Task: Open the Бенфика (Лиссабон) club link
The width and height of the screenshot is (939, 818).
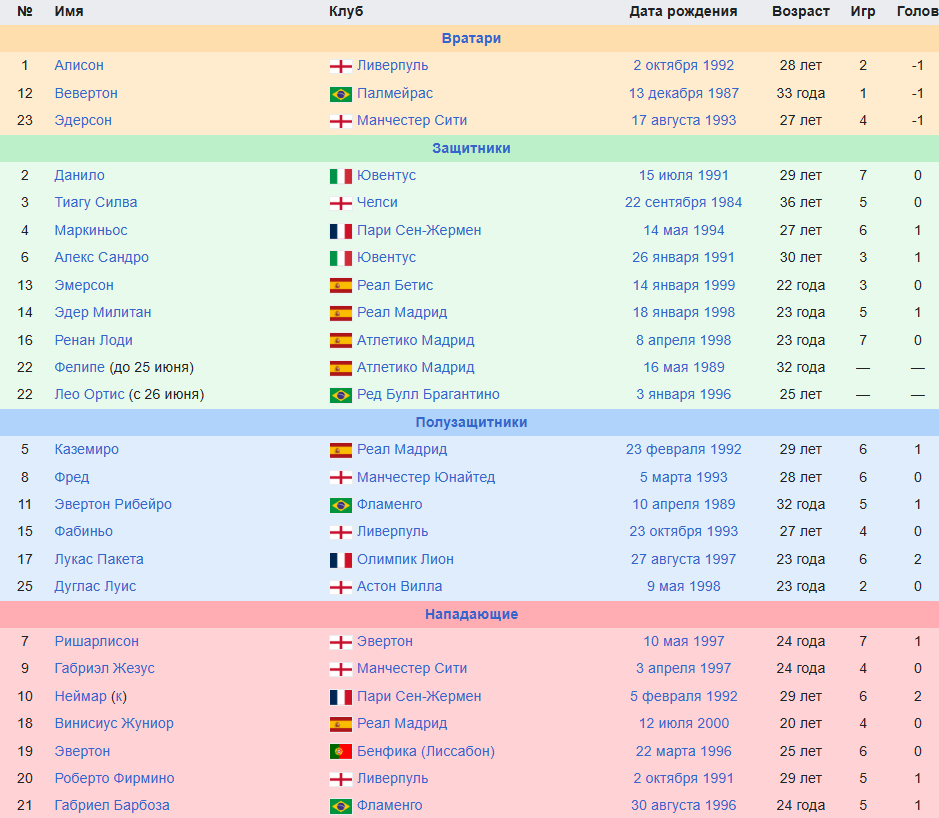Action: pos(426,751)
